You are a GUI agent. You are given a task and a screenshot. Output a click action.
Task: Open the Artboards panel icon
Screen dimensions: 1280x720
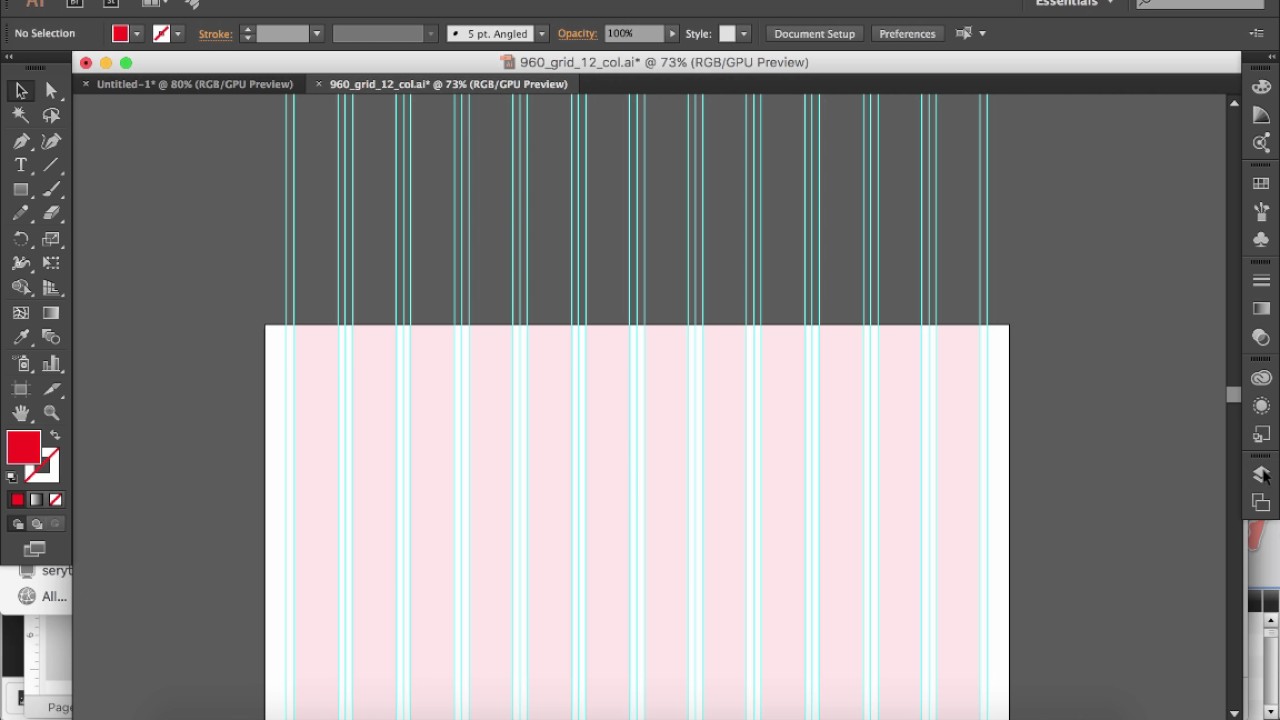click(x=1261, y=503)
